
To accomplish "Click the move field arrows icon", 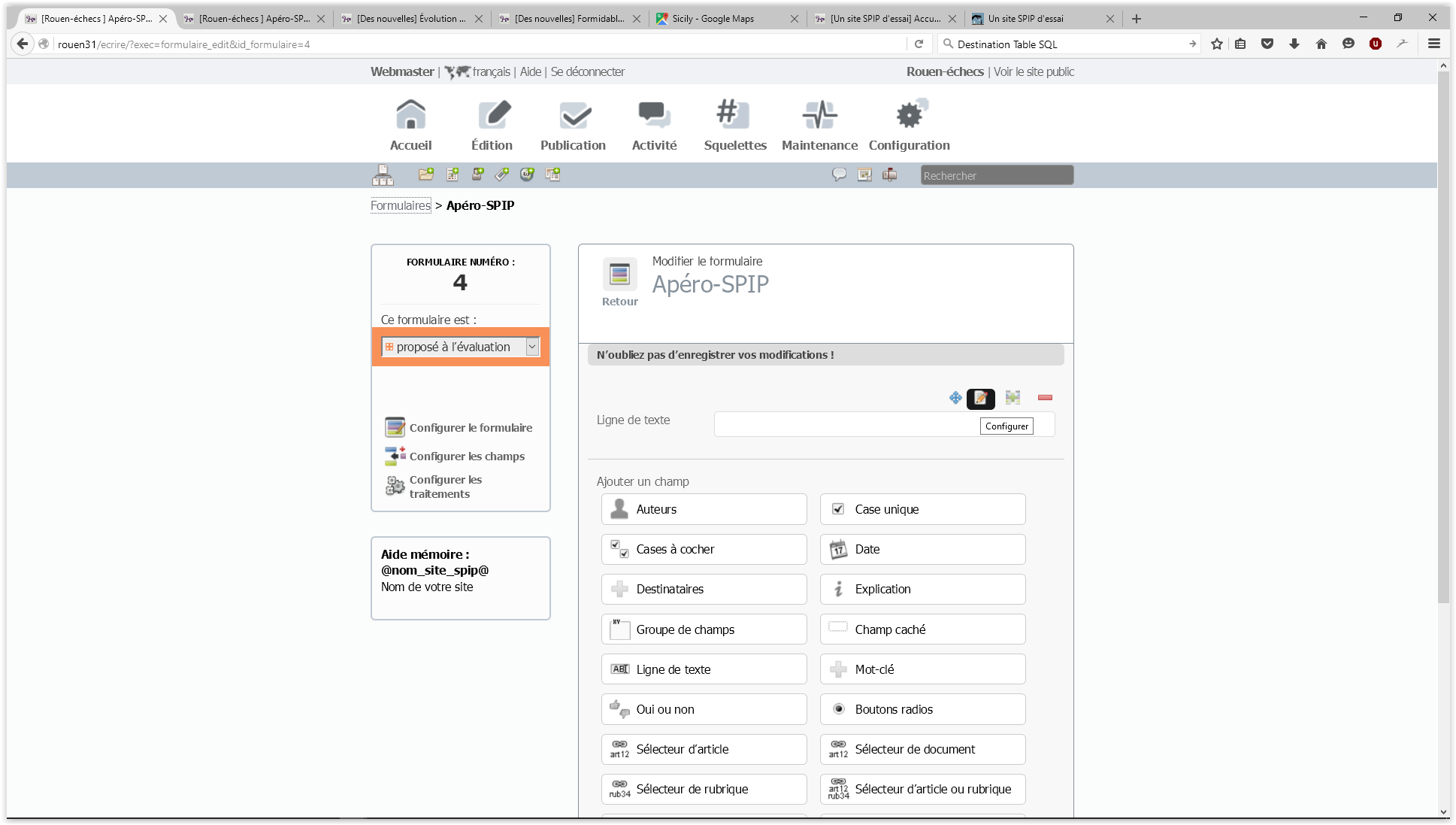I will pyautogui.click(x=955, y=398).
